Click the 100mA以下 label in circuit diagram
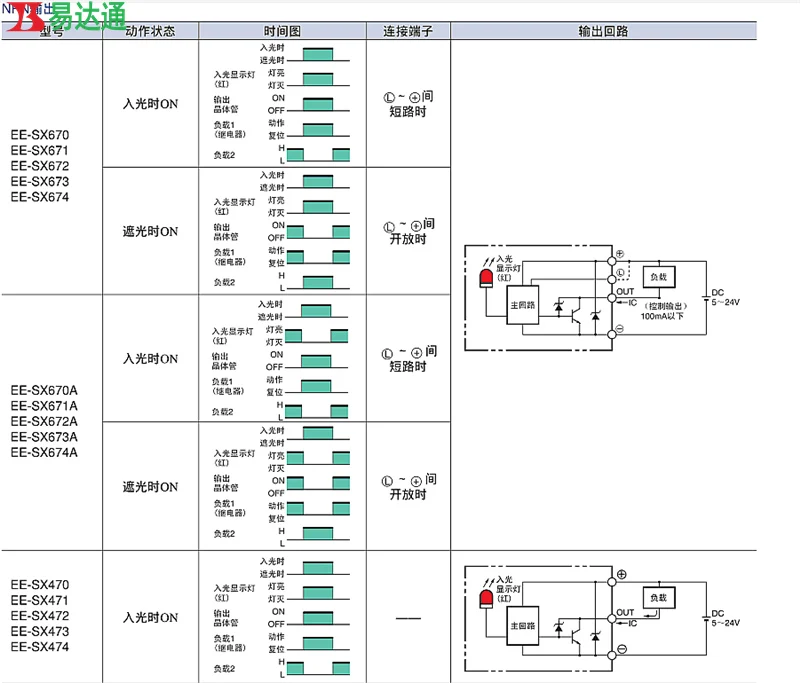Viewport: 800px width, 683px height. click(x=662, y=316)
